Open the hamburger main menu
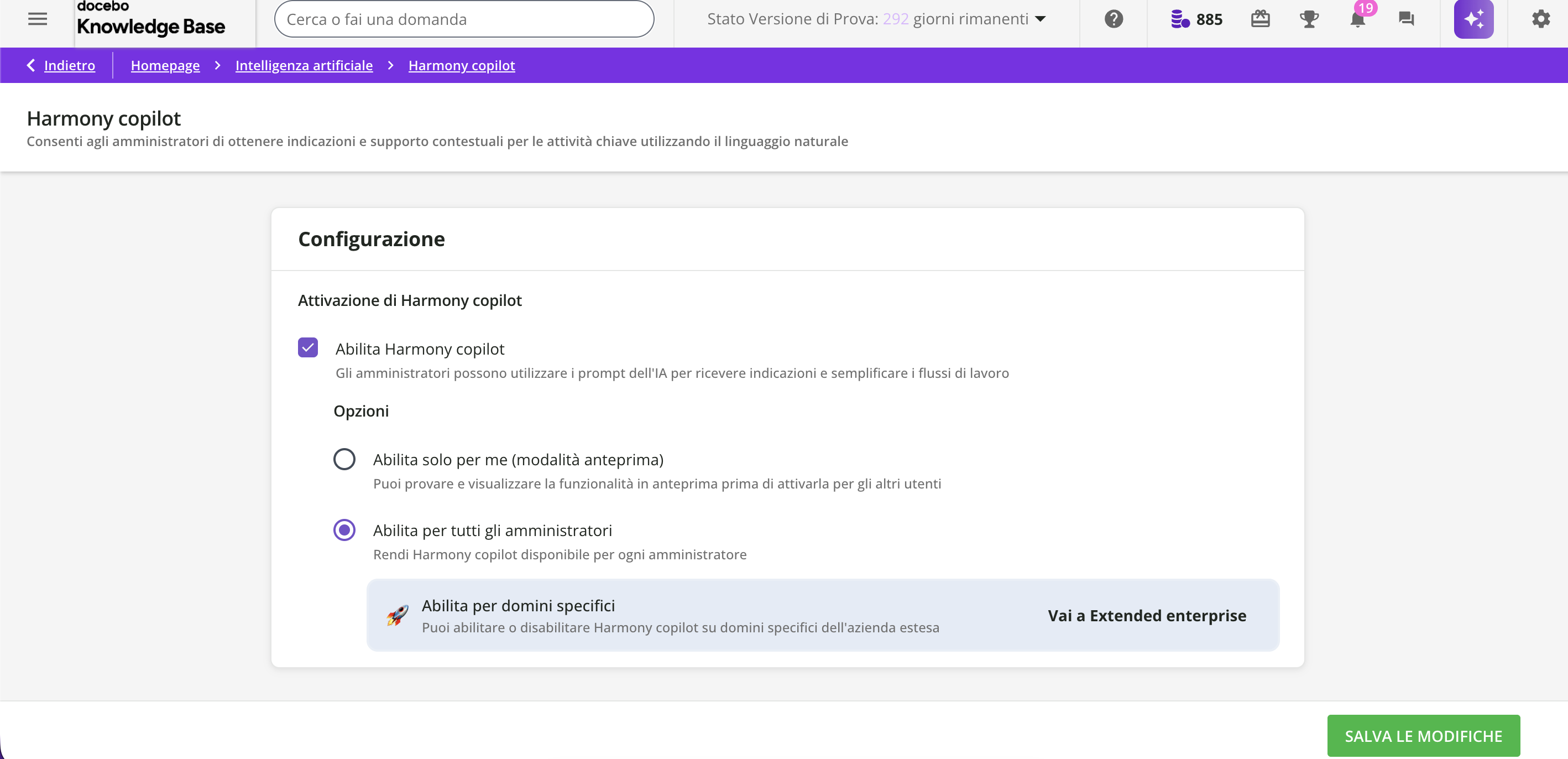Screen dimensions: 1568x759 click(x=37, y=19)
